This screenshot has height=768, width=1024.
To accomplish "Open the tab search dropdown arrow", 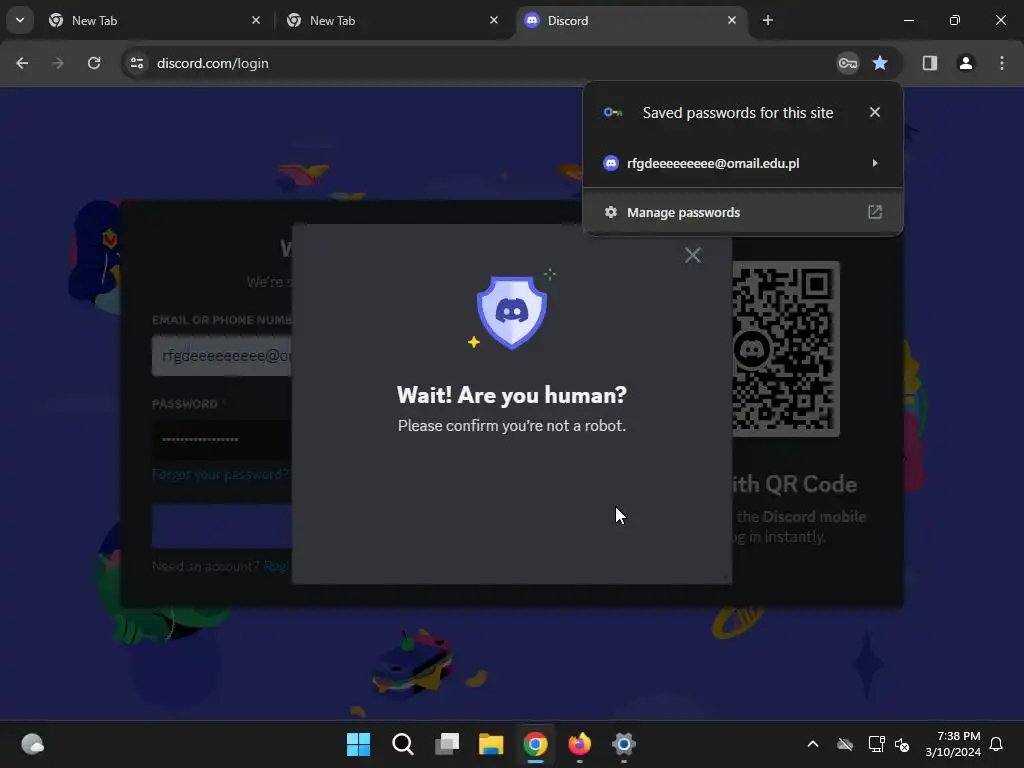I will coord(20,20).
